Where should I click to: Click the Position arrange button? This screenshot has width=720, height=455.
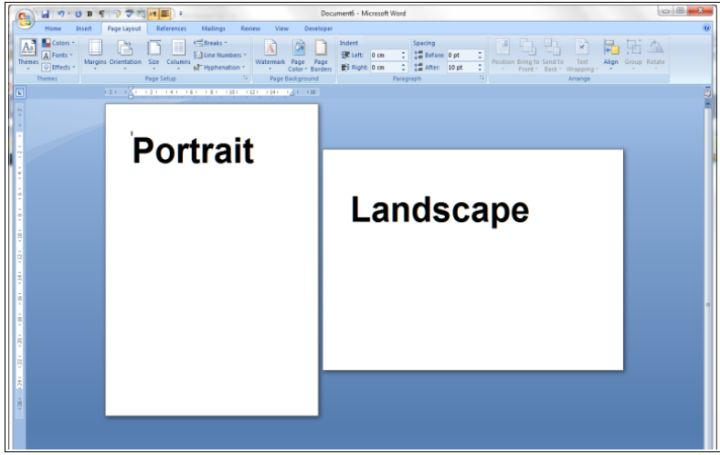tap(503, 54)
